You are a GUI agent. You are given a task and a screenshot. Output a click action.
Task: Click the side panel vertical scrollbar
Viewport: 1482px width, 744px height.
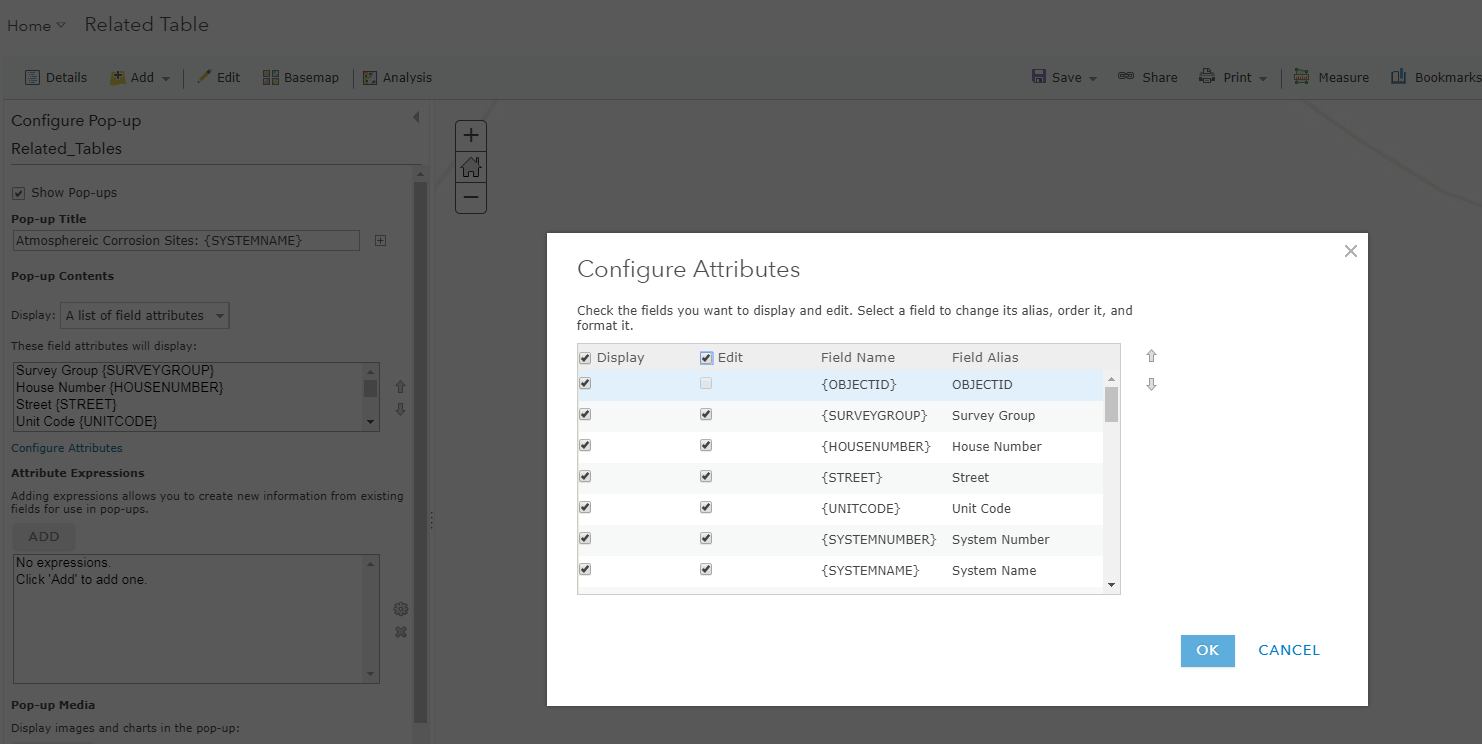coord(420,452)
